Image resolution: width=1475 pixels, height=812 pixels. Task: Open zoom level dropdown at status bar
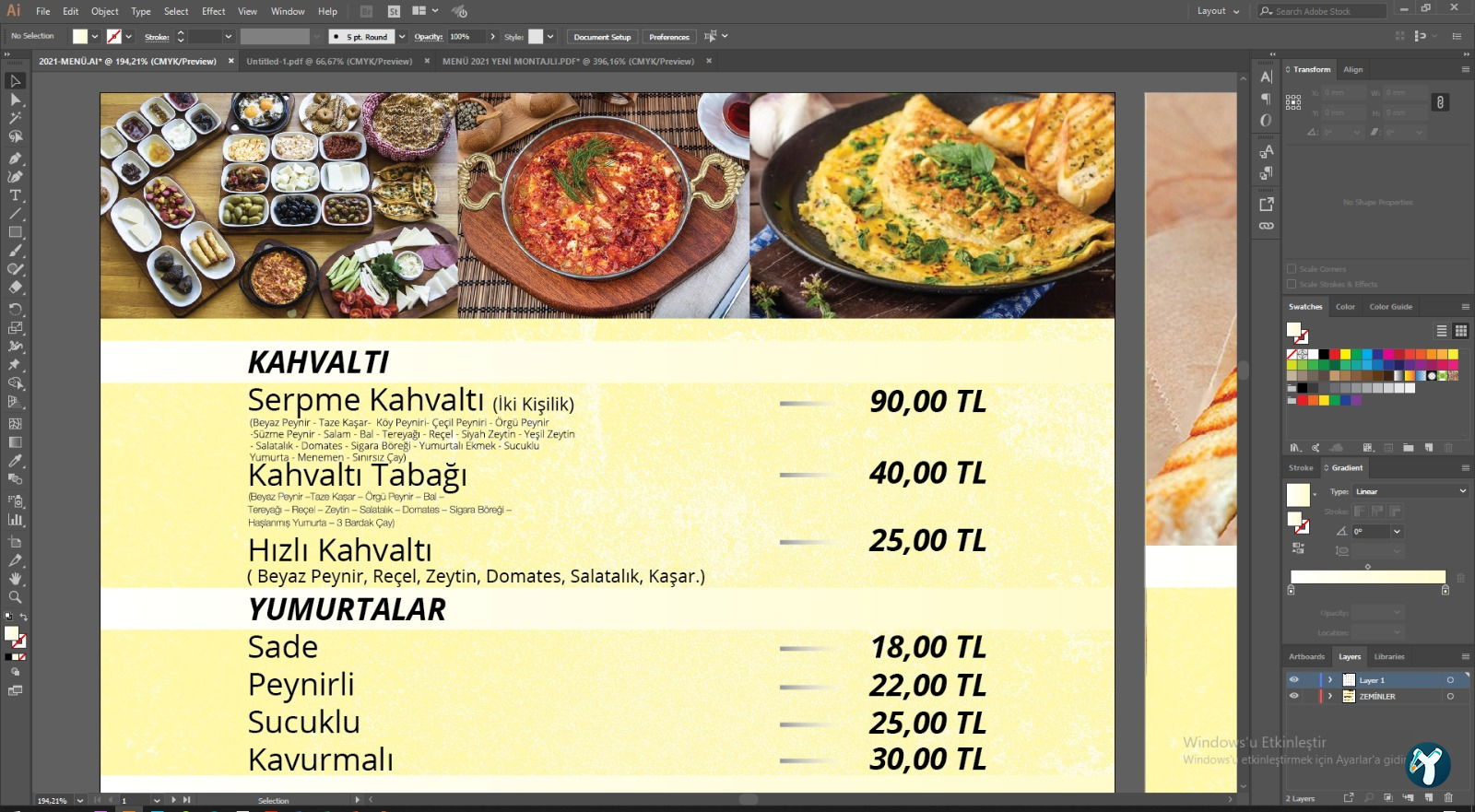click(80, 800)
